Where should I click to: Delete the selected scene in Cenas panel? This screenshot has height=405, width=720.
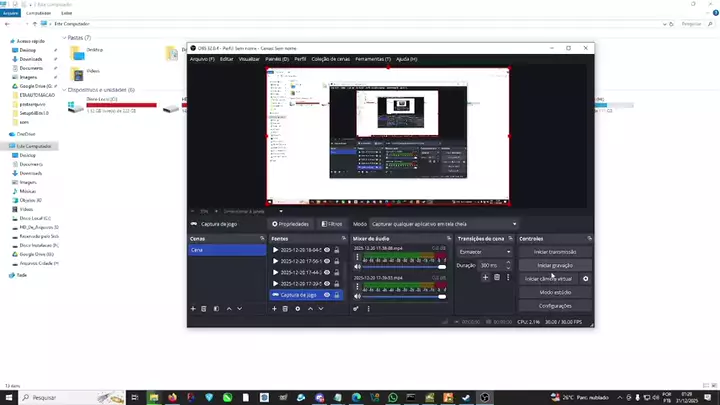(x=204, y=309)
